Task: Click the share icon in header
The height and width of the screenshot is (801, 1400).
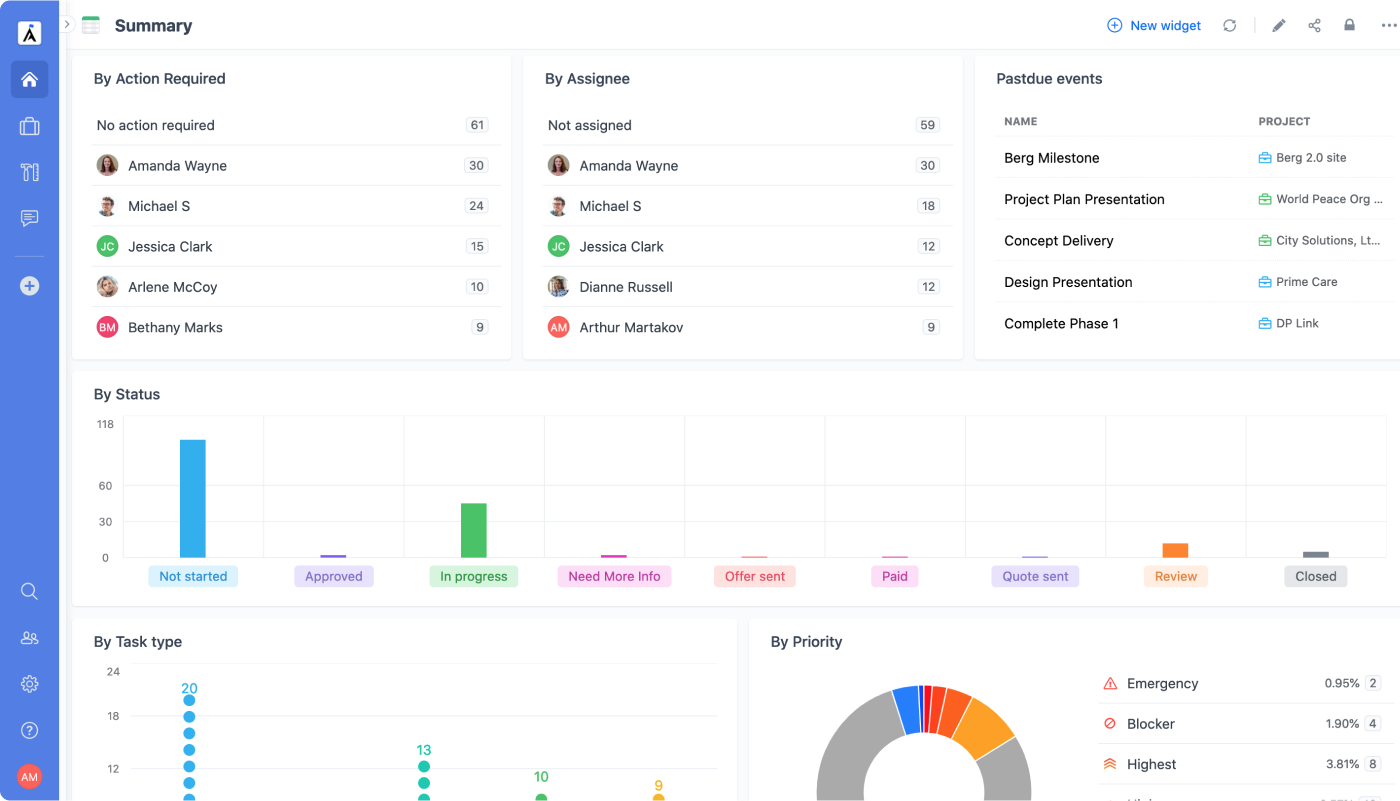Action: click(1314, 25)
